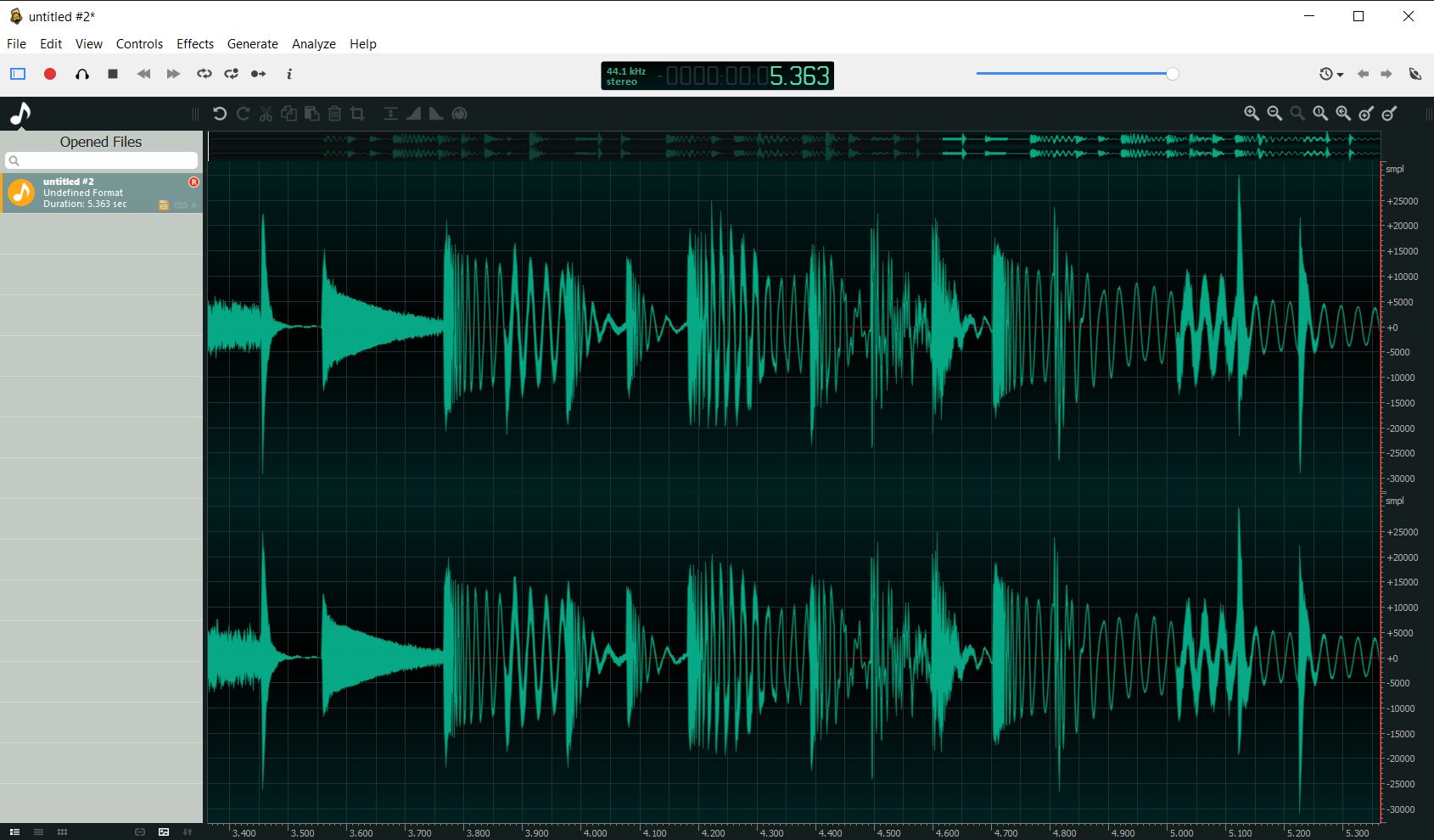Open the Effects menu
This screenshot has width=1434, height=840.
[x=194, y=43]
